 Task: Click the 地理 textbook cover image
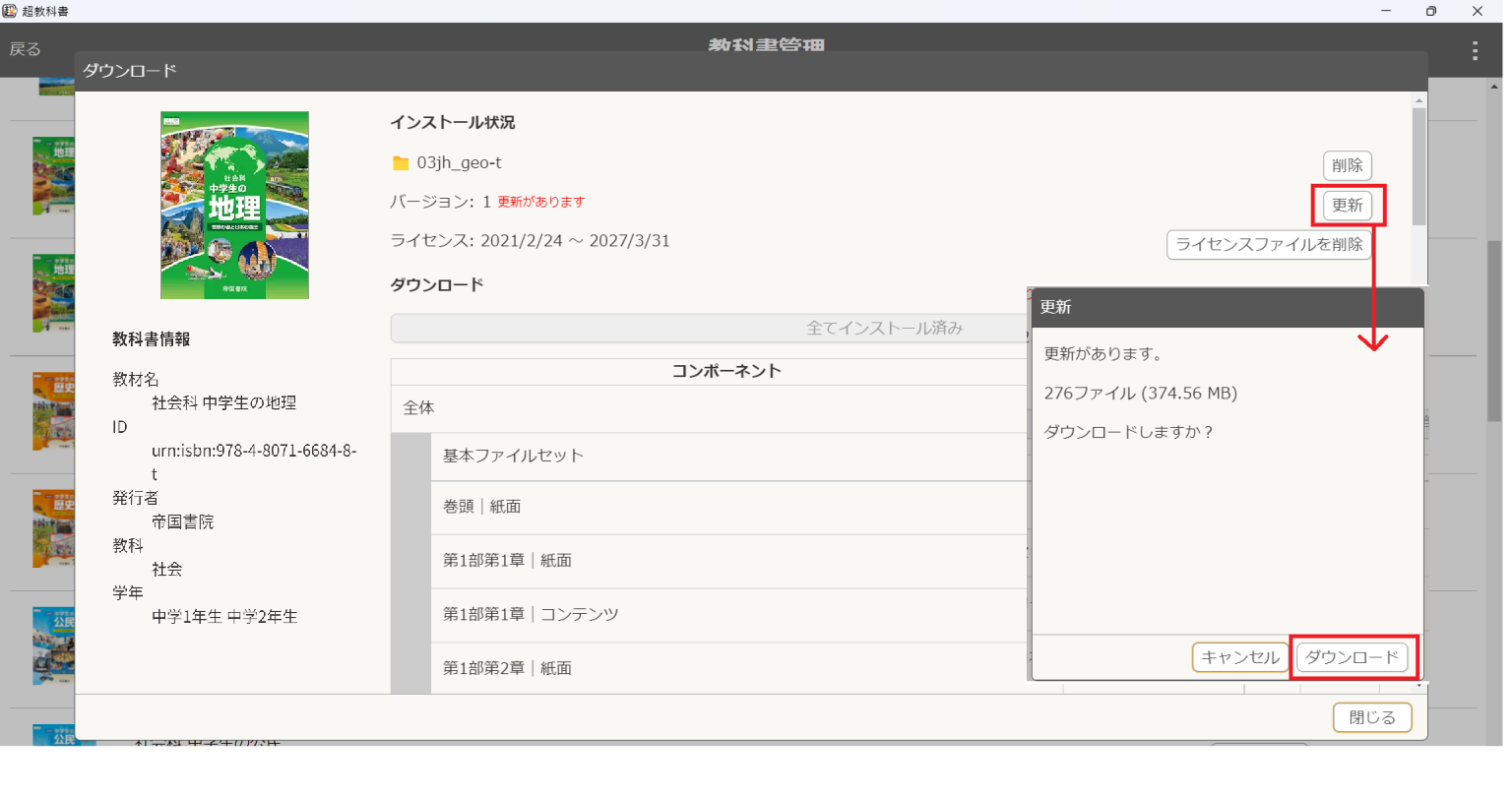pos(234,205)
